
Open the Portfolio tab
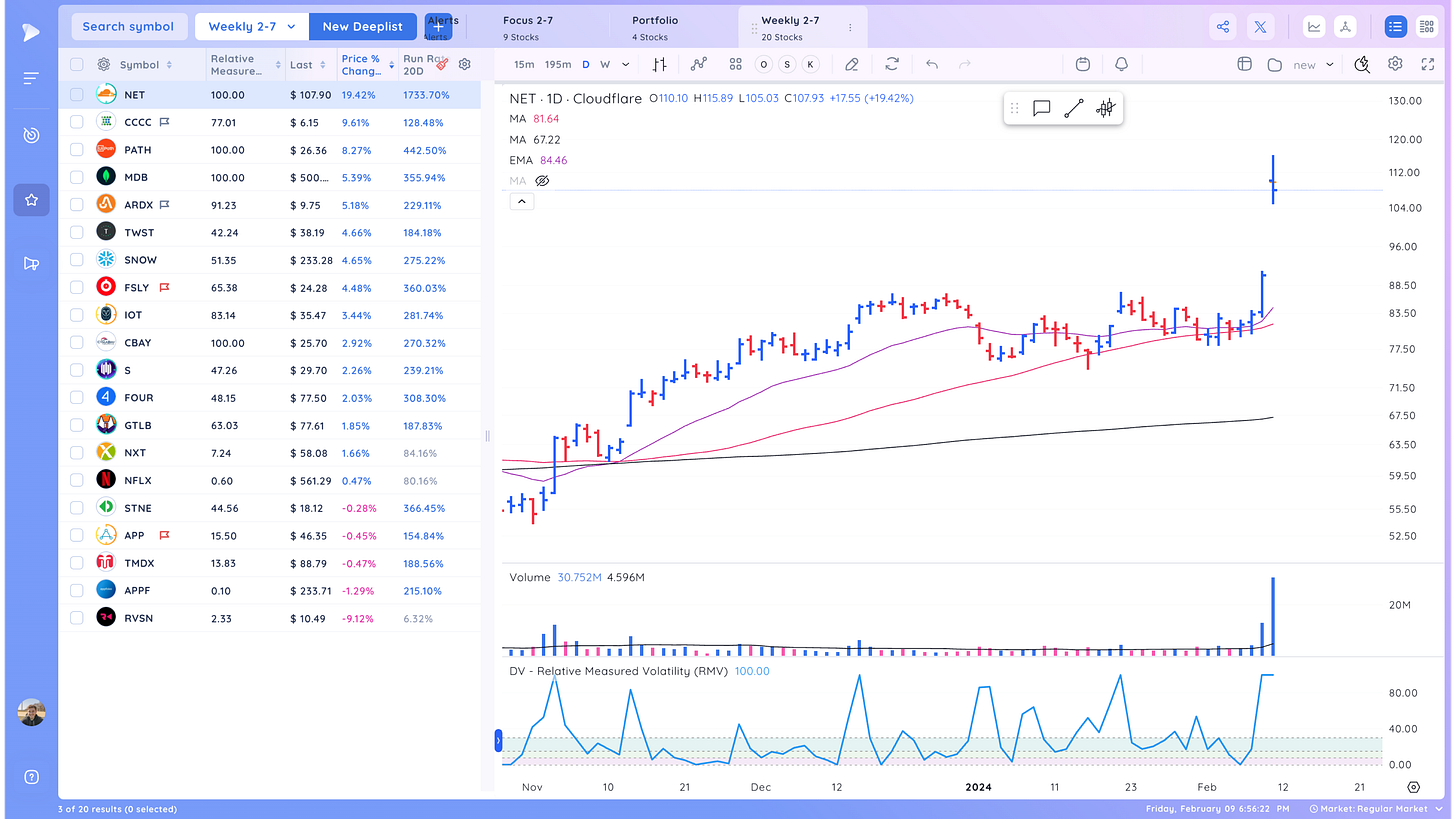click(655, 27)
